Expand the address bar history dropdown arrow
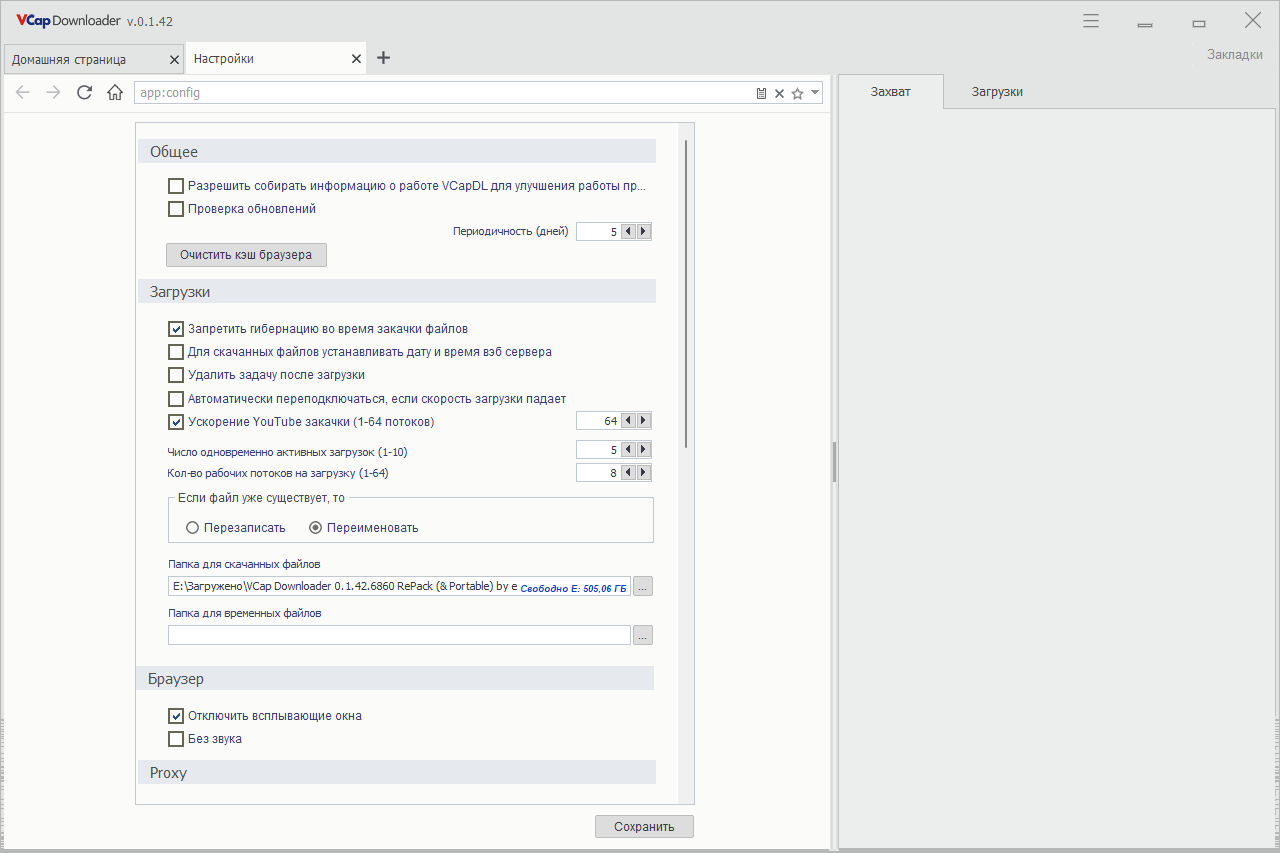The image size is (1280, 853). [x=815, y=93]
